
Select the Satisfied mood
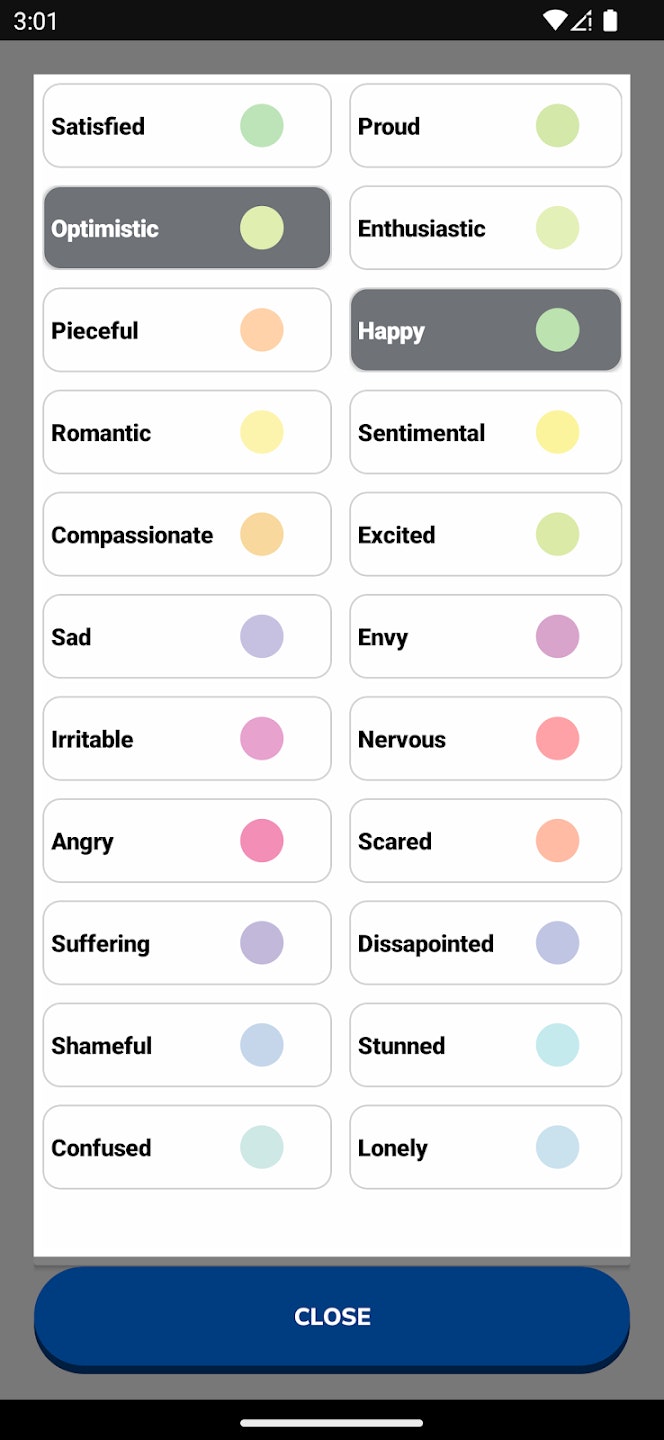tap(187, 126)
